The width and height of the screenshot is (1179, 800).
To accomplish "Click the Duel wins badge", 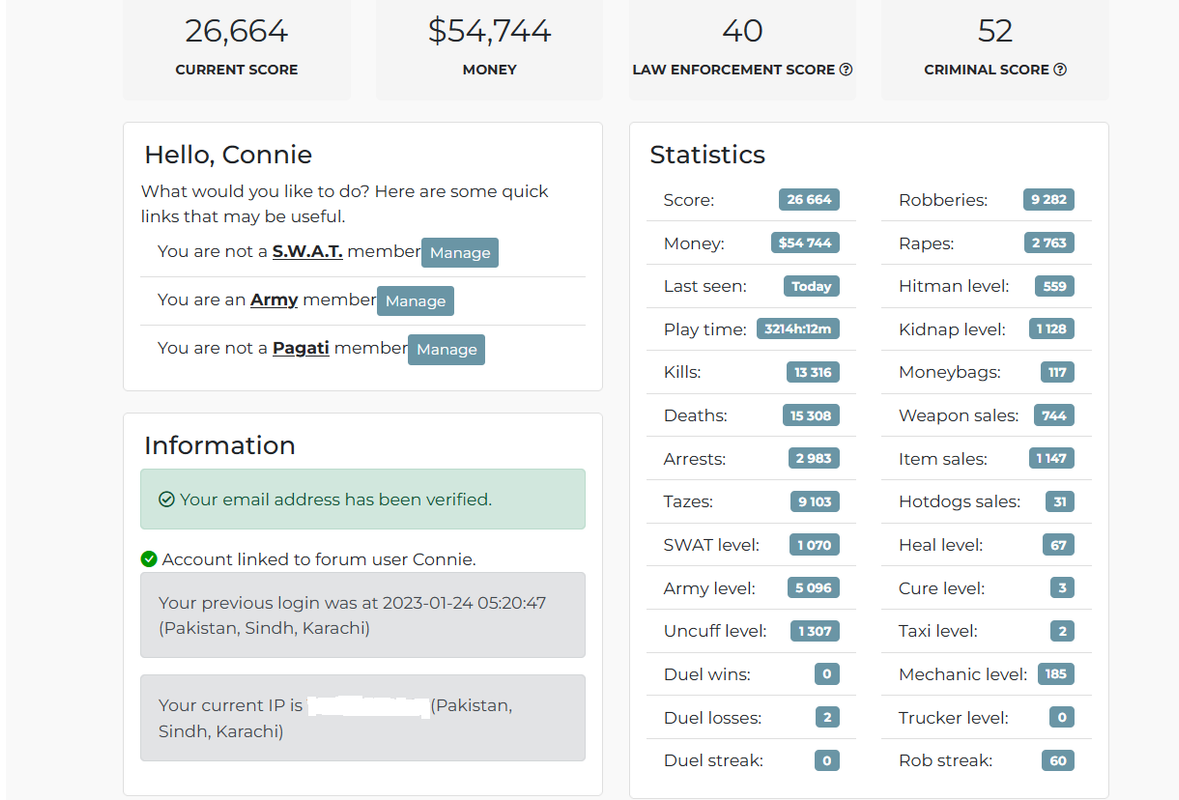I will pyautogui.click(x=827, y=674).
